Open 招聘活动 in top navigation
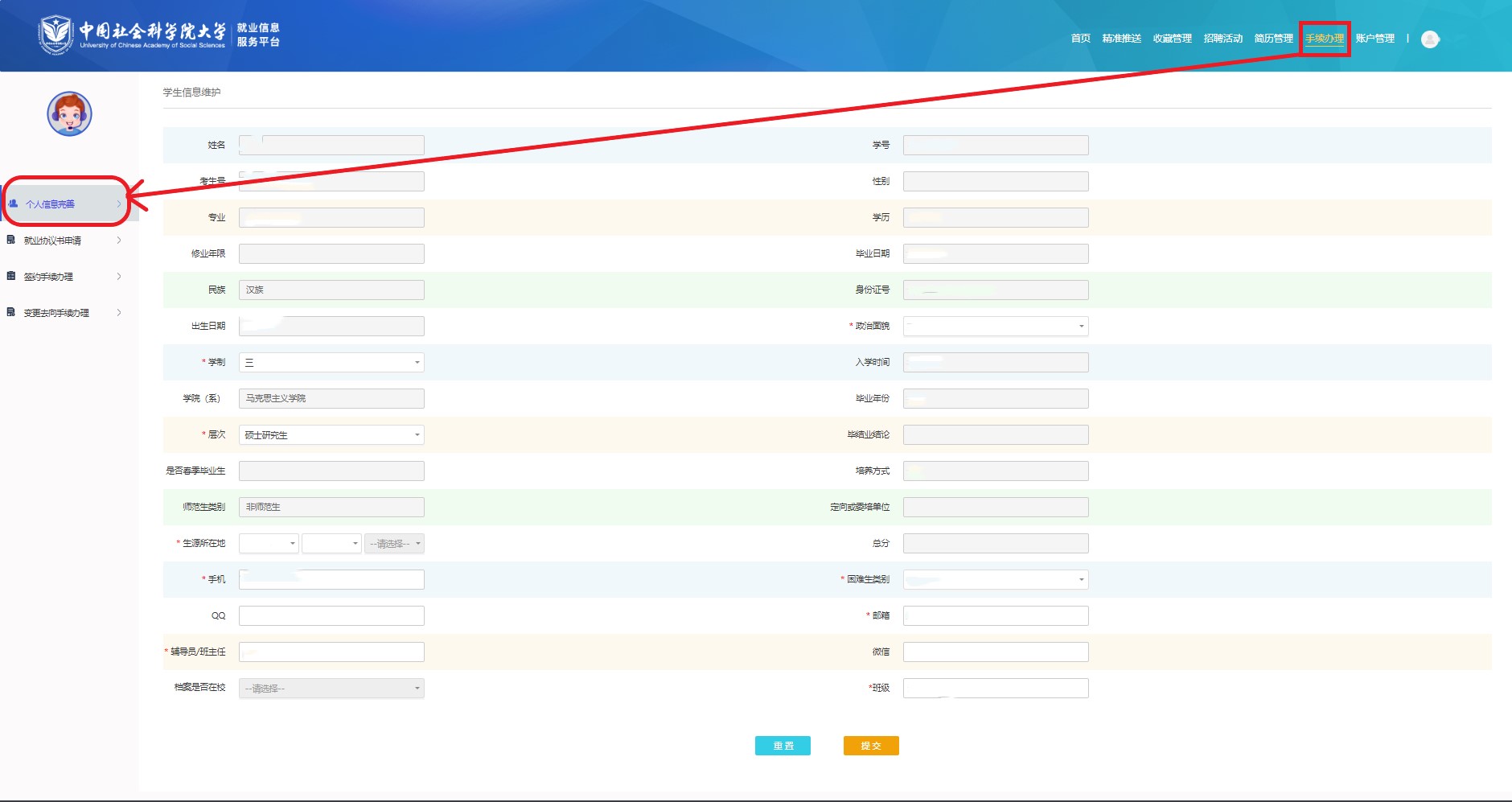Screen dimensions: 1512x802 point(1222,39)
